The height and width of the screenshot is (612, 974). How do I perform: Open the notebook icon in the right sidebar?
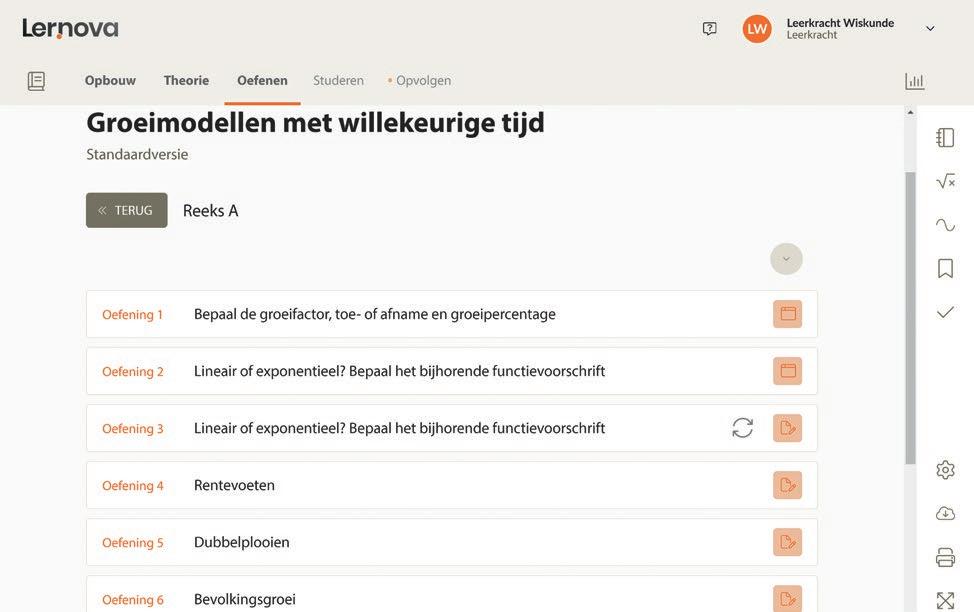point(945,138)
